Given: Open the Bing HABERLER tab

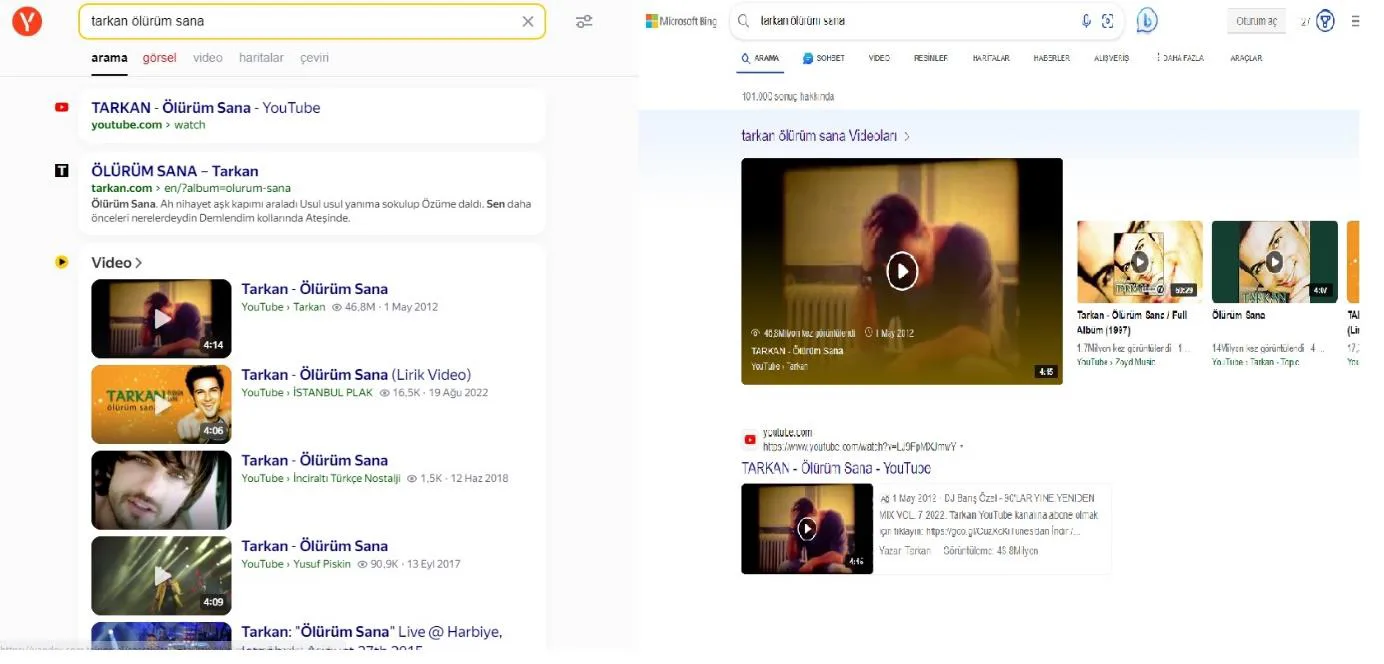Looking at the screenshot, I should [1051, 58].
